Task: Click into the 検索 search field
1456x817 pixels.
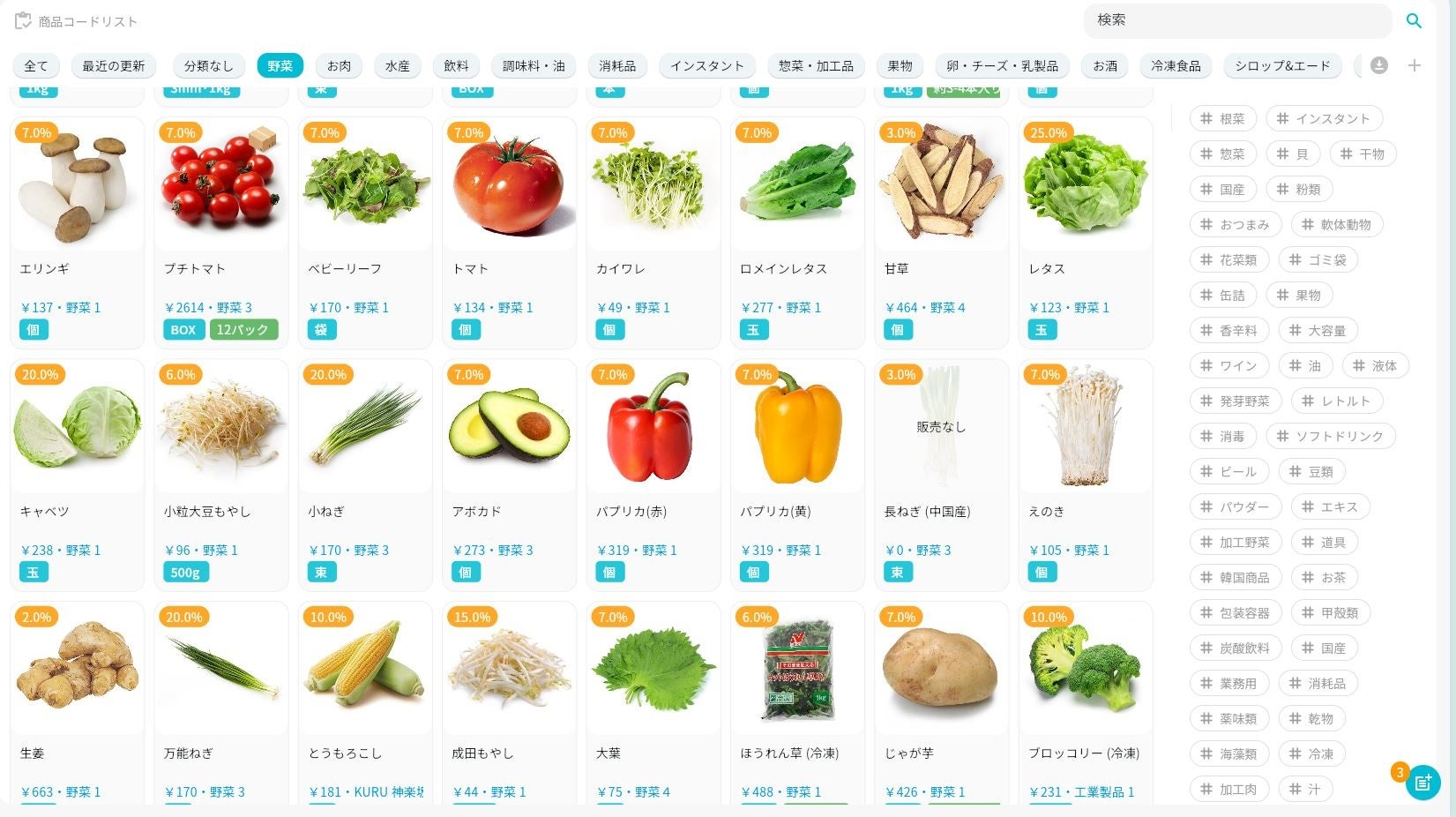Action: [x=1237, y=20]
